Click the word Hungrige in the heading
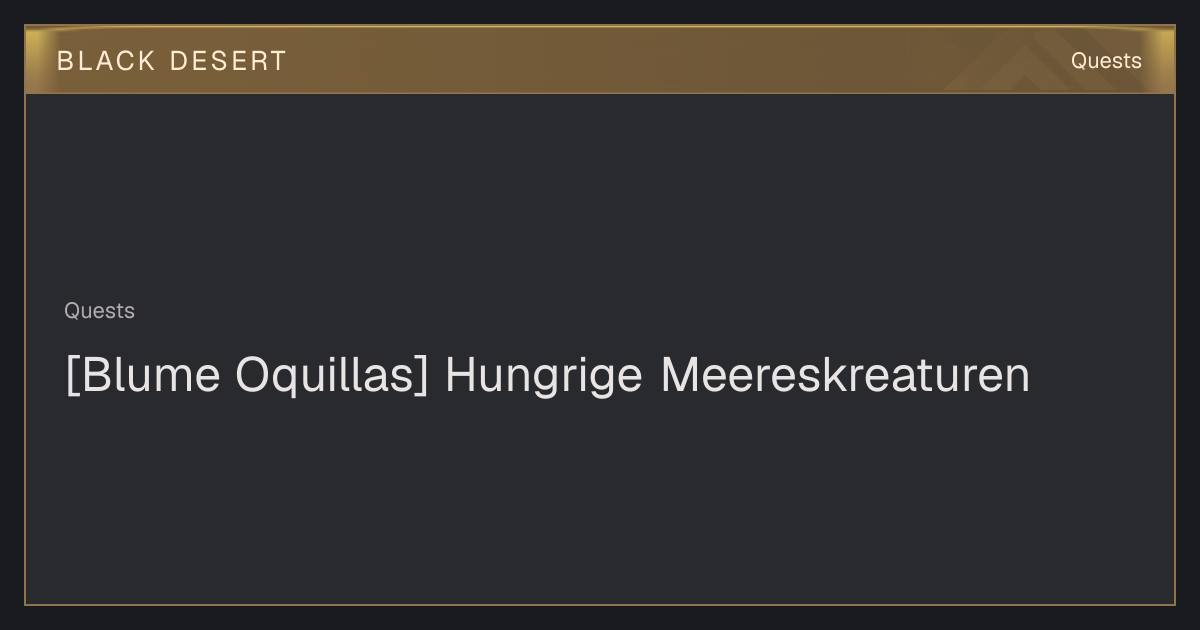The height and width of the screenshot is (630, 1200). (544, 377)
